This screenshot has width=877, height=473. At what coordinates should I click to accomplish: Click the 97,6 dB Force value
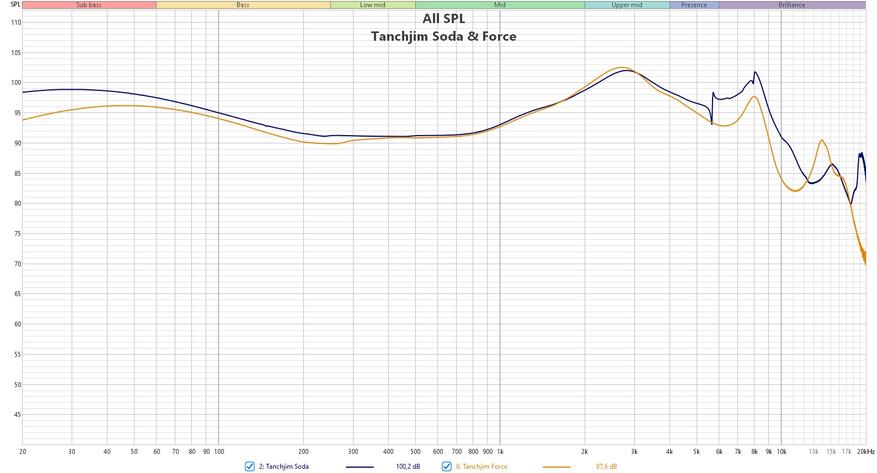tap(606, 466)
